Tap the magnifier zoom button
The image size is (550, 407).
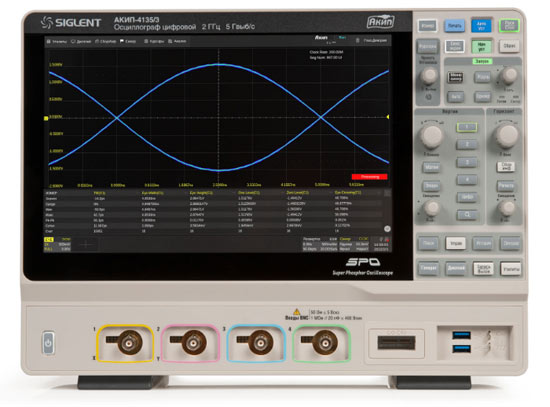[467, 215]
